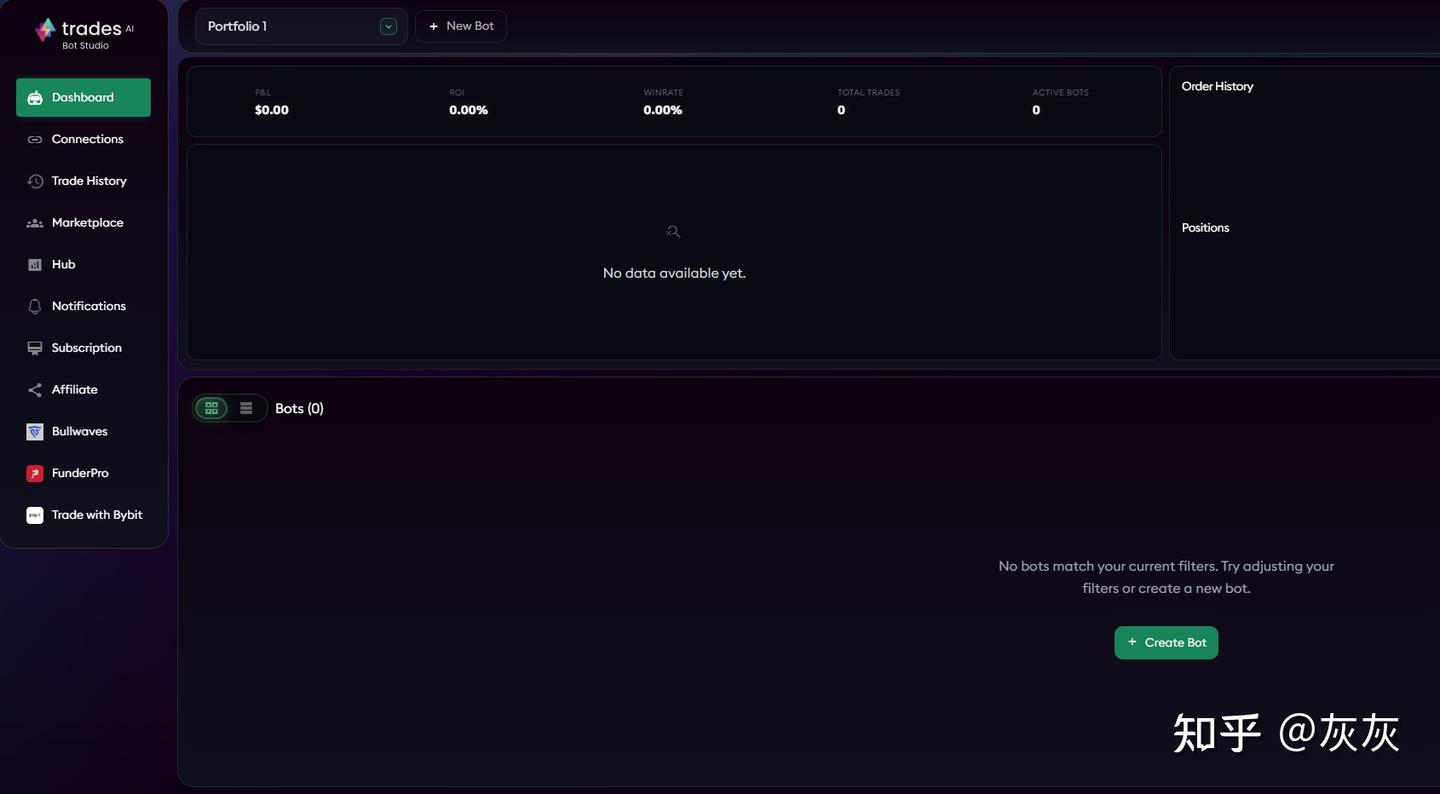Image resolution: width=1440 pixels, height=794 pixels.
Task: Click the green Create Bot button
Action: point(1166,643)
